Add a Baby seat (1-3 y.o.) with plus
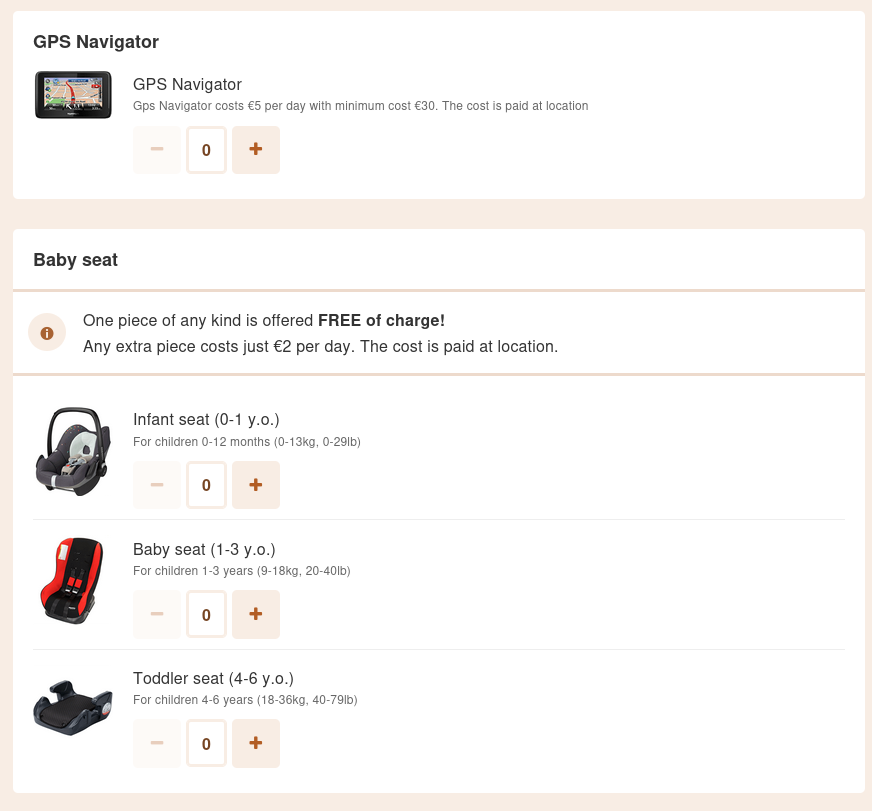Image resolution: width=872 pixels, height=811 pixels. point(256,614)
